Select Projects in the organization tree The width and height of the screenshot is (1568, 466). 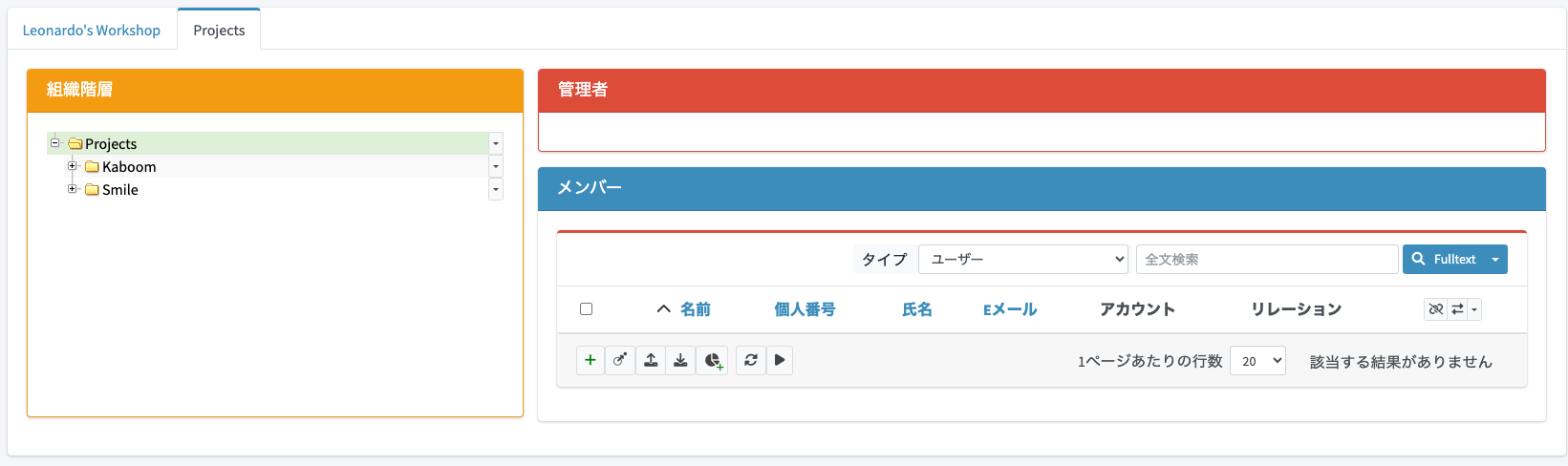pos(111,144)
